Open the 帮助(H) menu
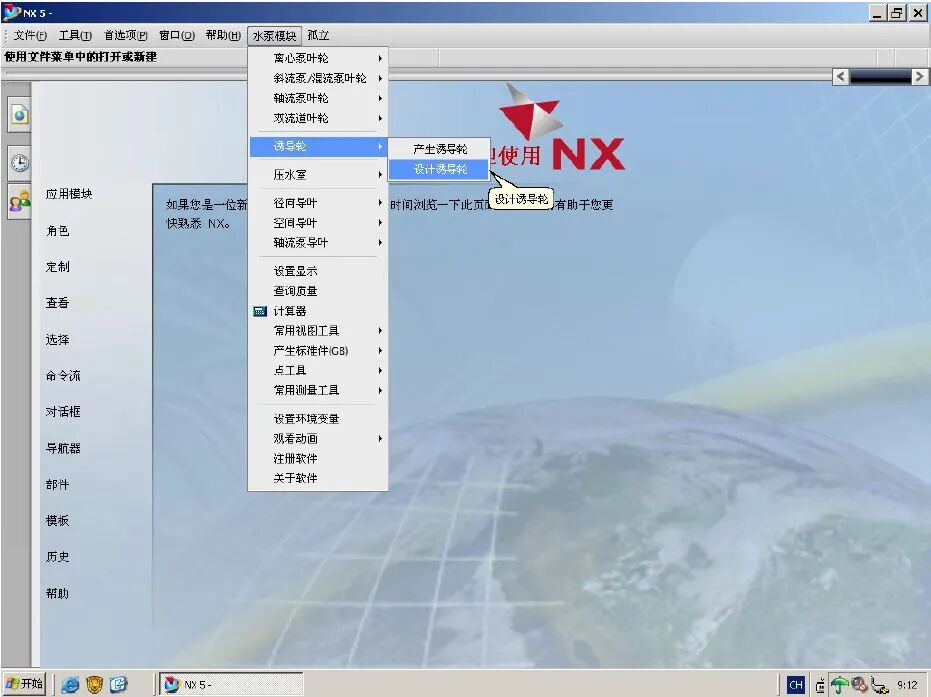931x697 pixels. pyautogui.click(x=223, y=36)
